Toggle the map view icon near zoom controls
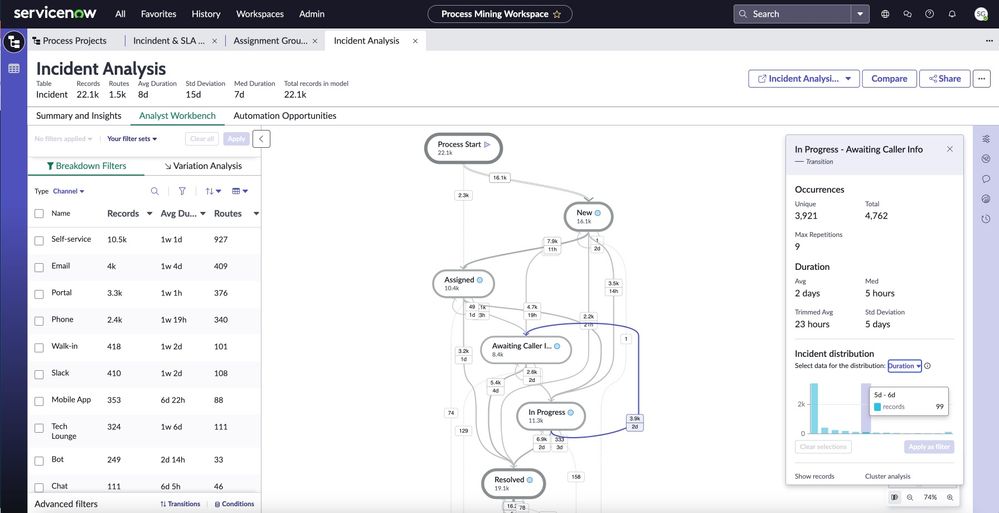Image resolution: width=999 pixels, height=513 pixels. [x=895, y=497]
